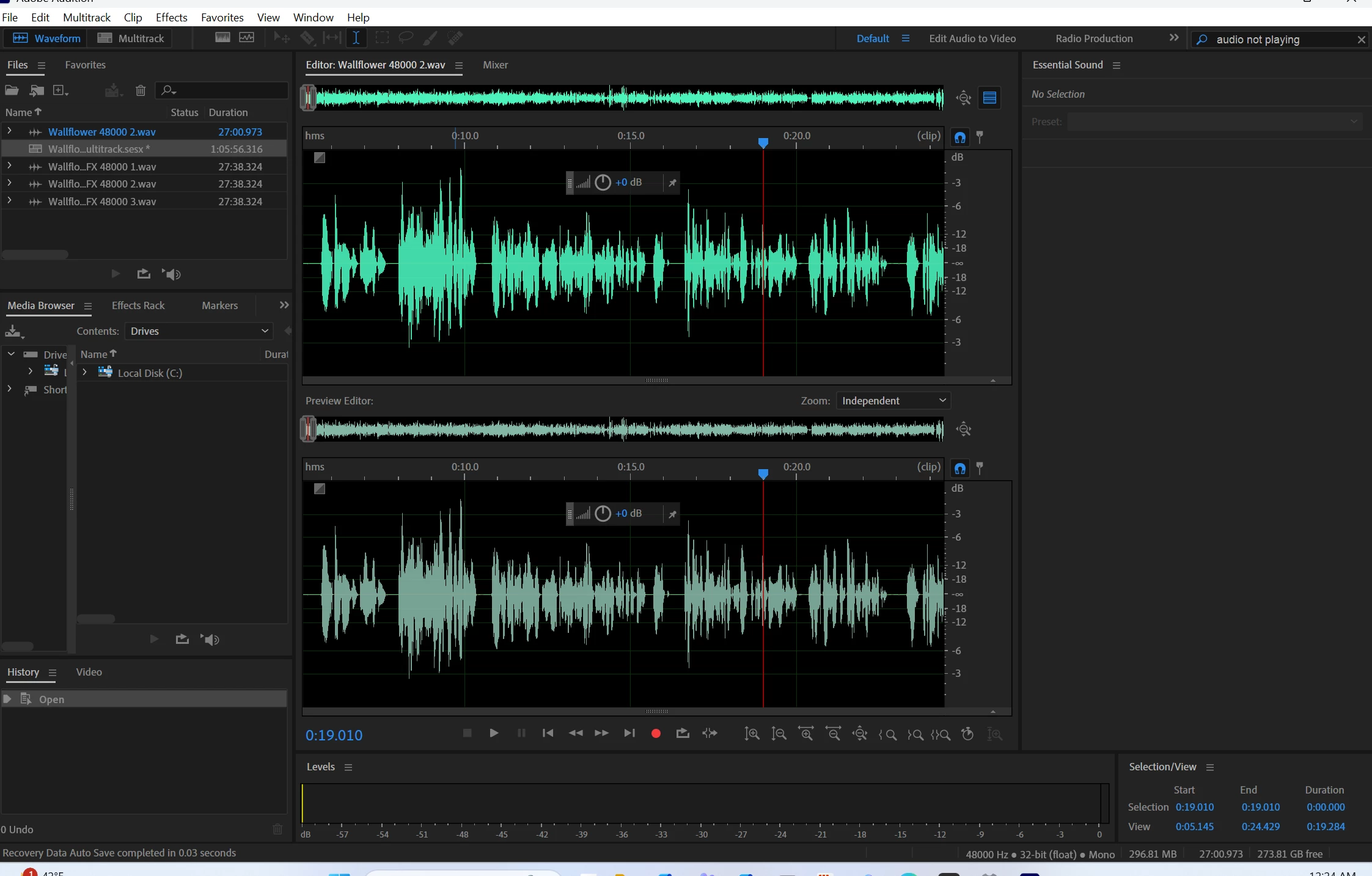Viewport: 1372px width, 876px height.
Task: Open the preview Zoom Independent dropdown
Action: coord(893,401)
